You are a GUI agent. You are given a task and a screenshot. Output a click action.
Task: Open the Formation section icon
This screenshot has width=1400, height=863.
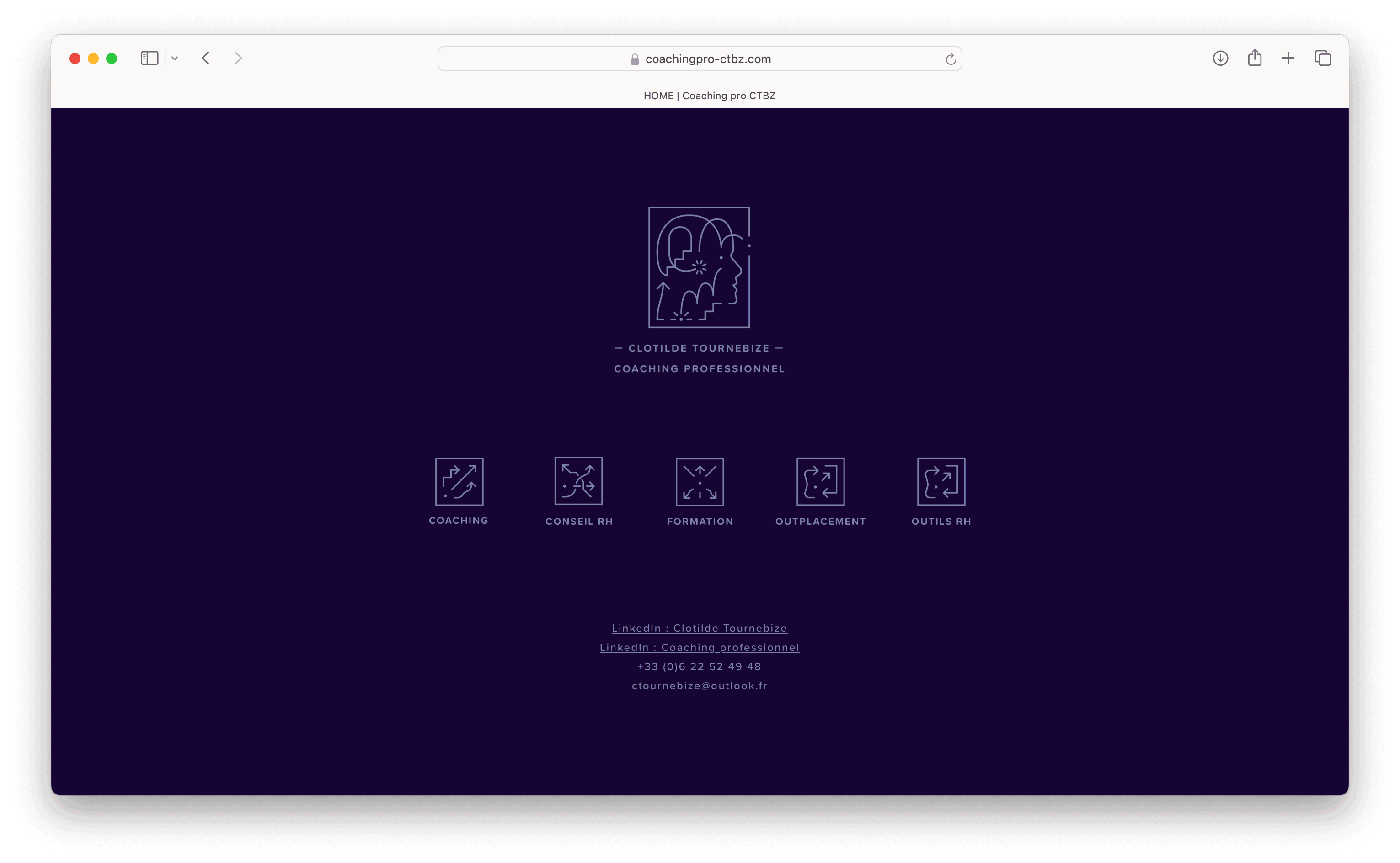point(700,482)
